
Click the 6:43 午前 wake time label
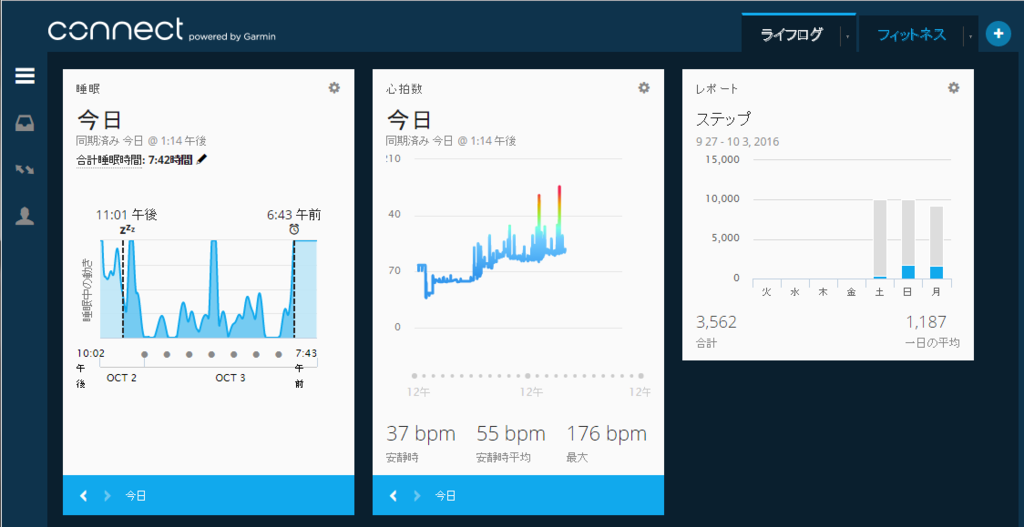point(294,214)
